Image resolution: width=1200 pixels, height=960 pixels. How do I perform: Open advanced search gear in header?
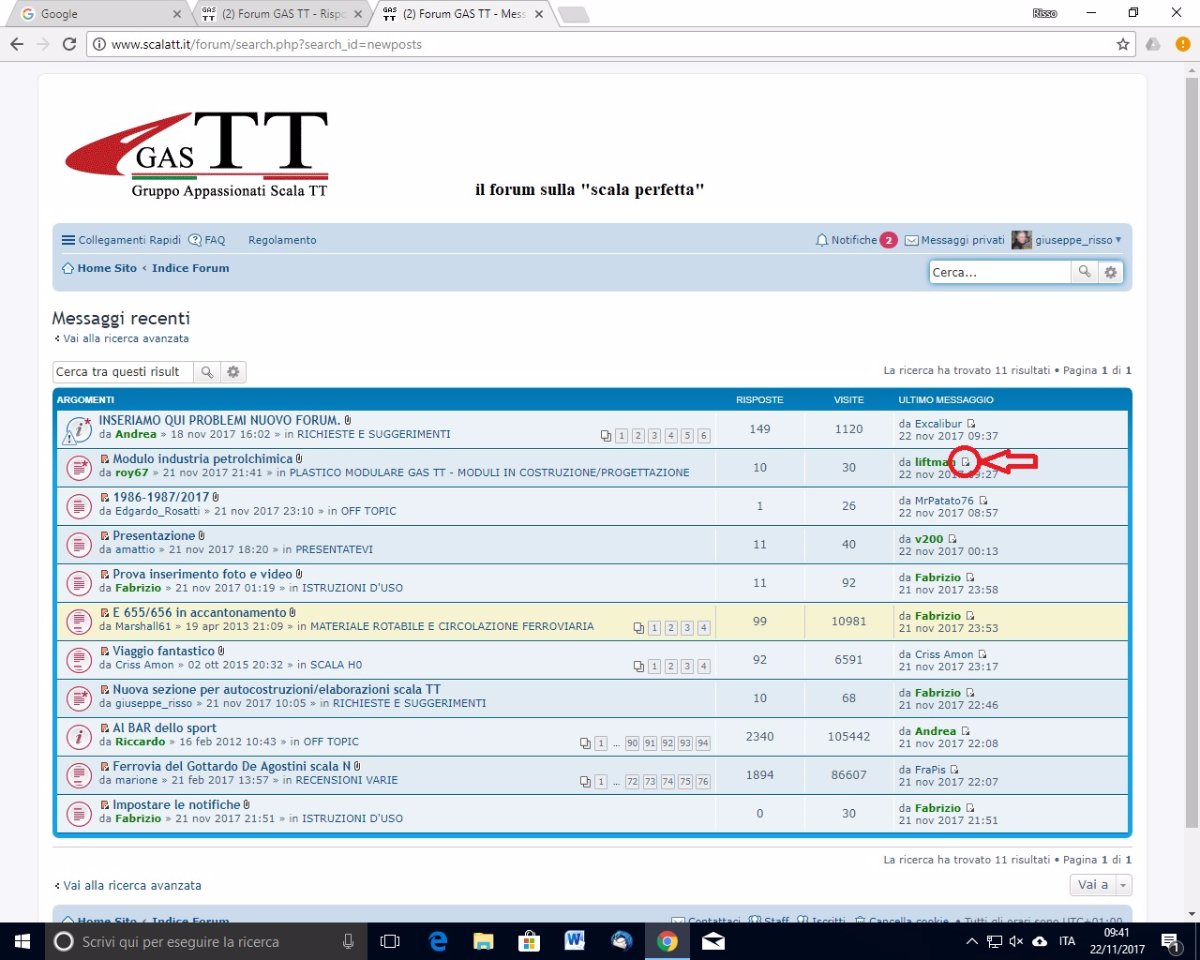tap(1111, 272)
